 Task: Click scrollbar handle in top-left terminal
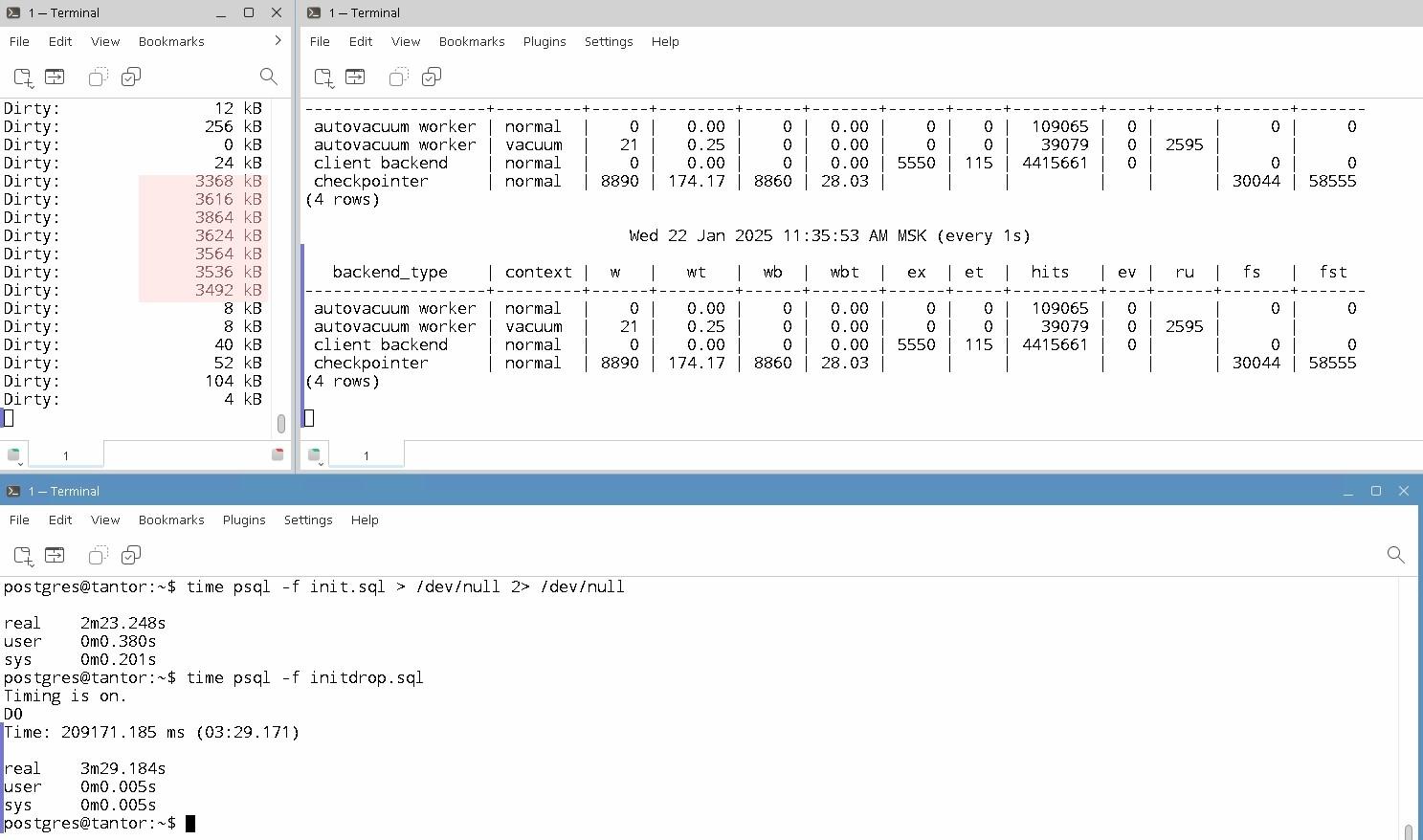(x=280, y=423)
